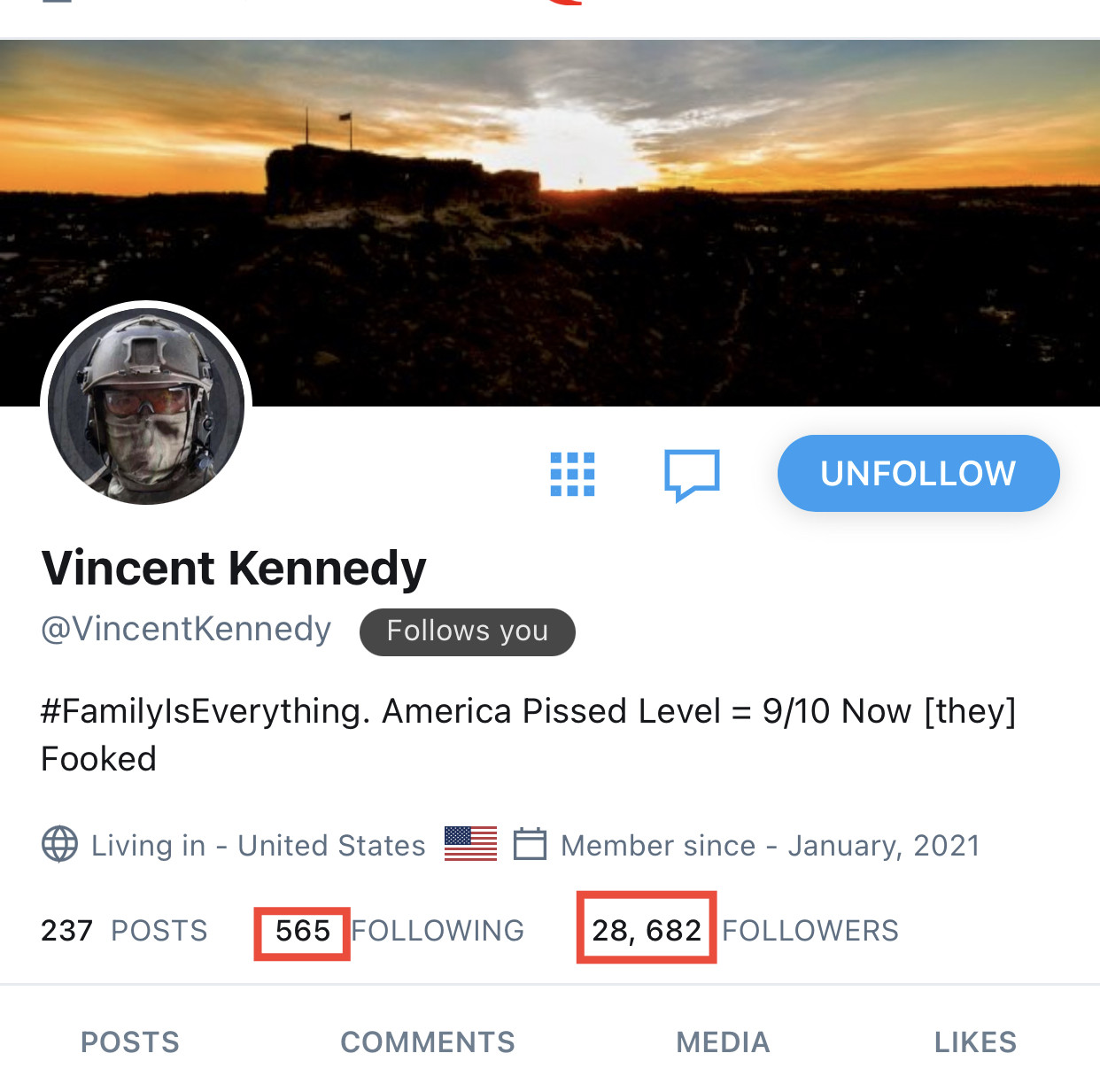Open the blue grid menu icon
This screenshot has width=1100, height=1092.
point(572,474)
